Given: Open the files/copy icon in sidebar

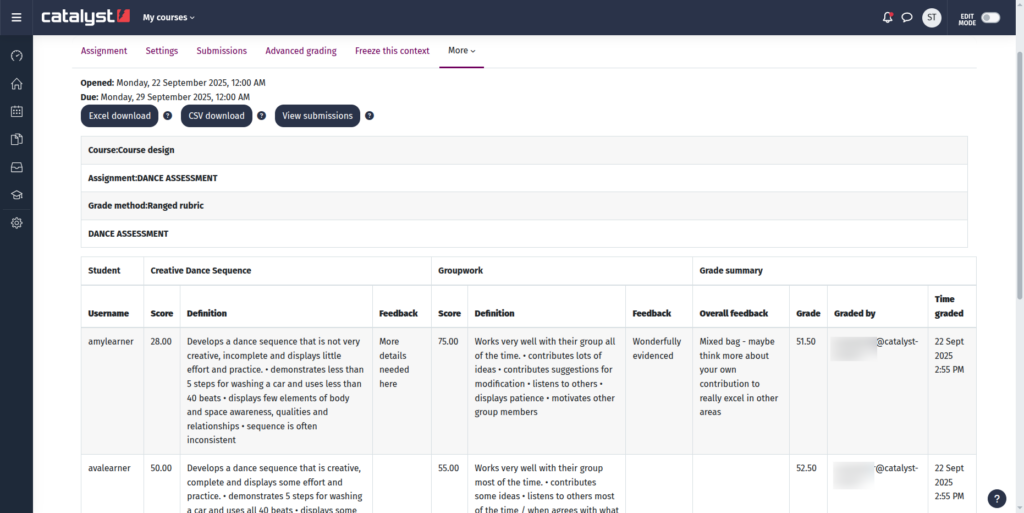Looking at the screenshot, I should pos(17,139).
